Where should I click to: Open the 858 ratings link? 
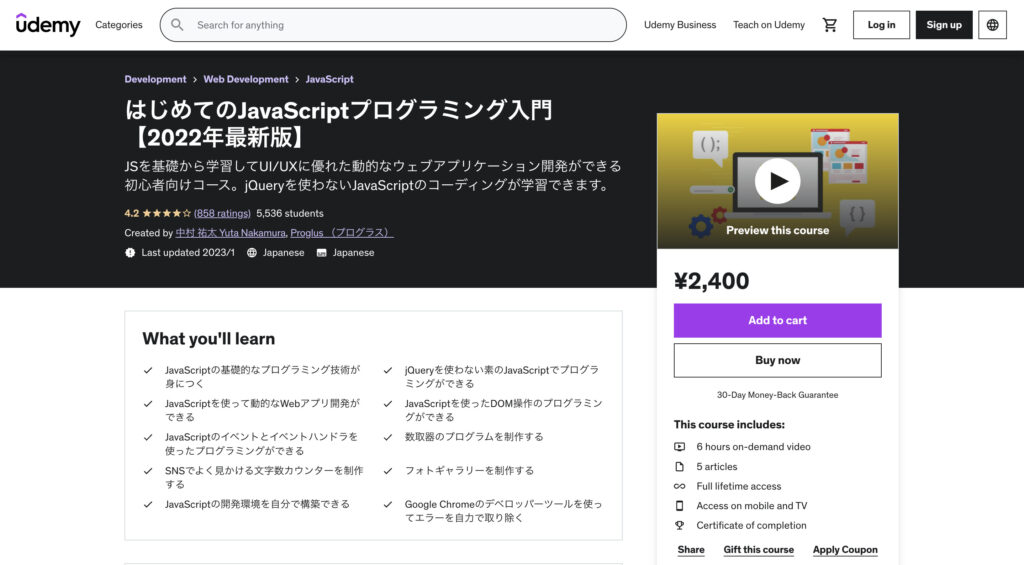222,213
